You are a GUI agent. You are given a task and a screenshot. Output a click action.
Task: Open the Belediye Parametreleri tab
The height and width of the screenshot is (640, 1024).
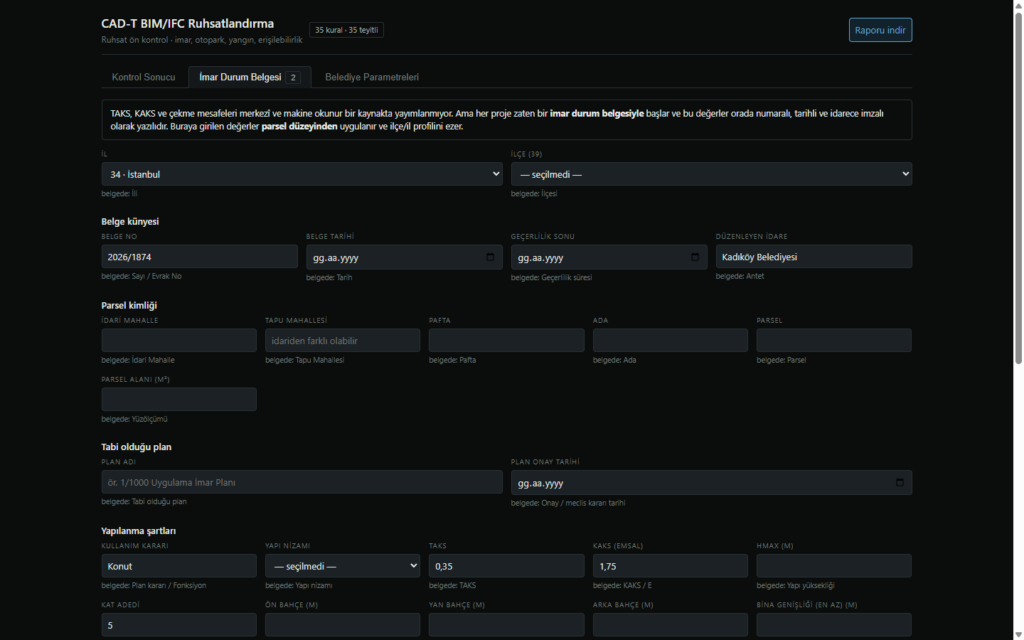[x=372, y=77]
